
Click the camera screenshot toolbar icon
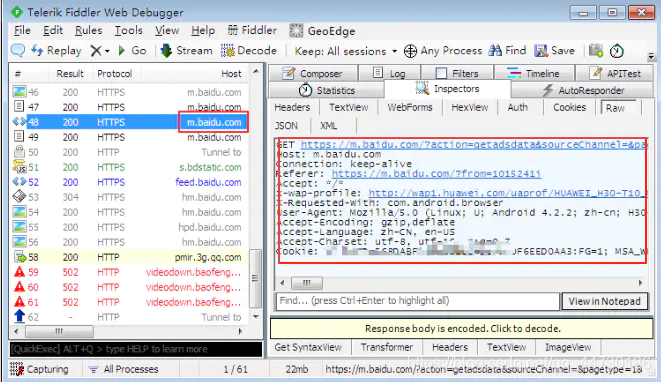point(596,51)
